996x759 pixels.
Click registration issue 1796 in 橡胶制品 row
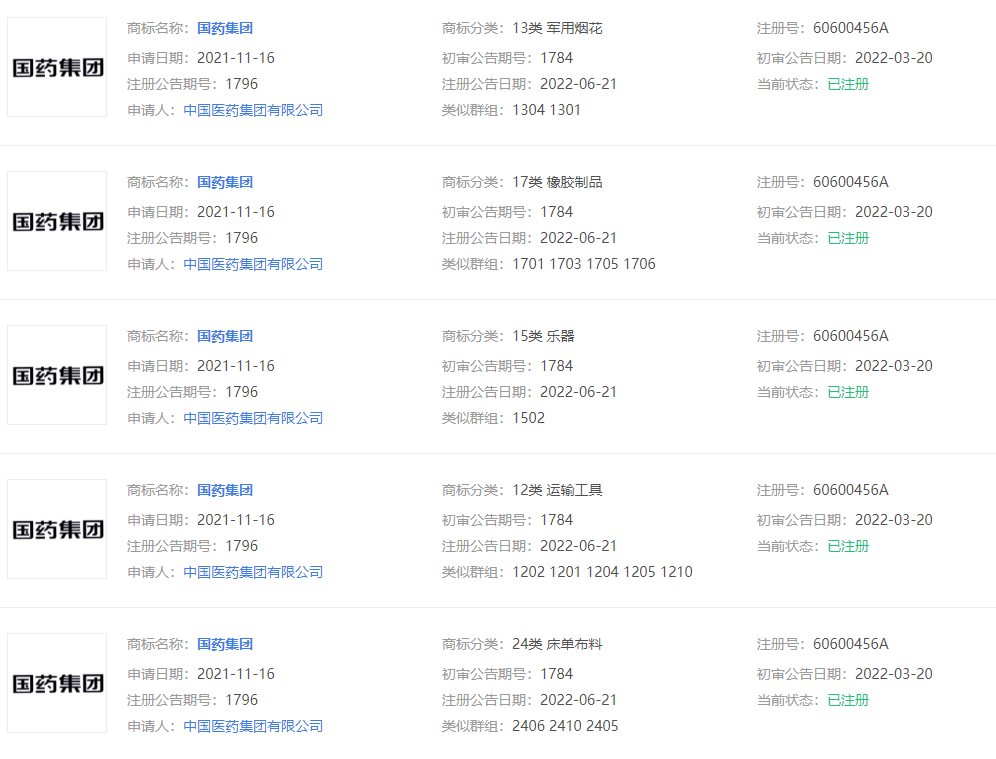click(x=241, y=239)
